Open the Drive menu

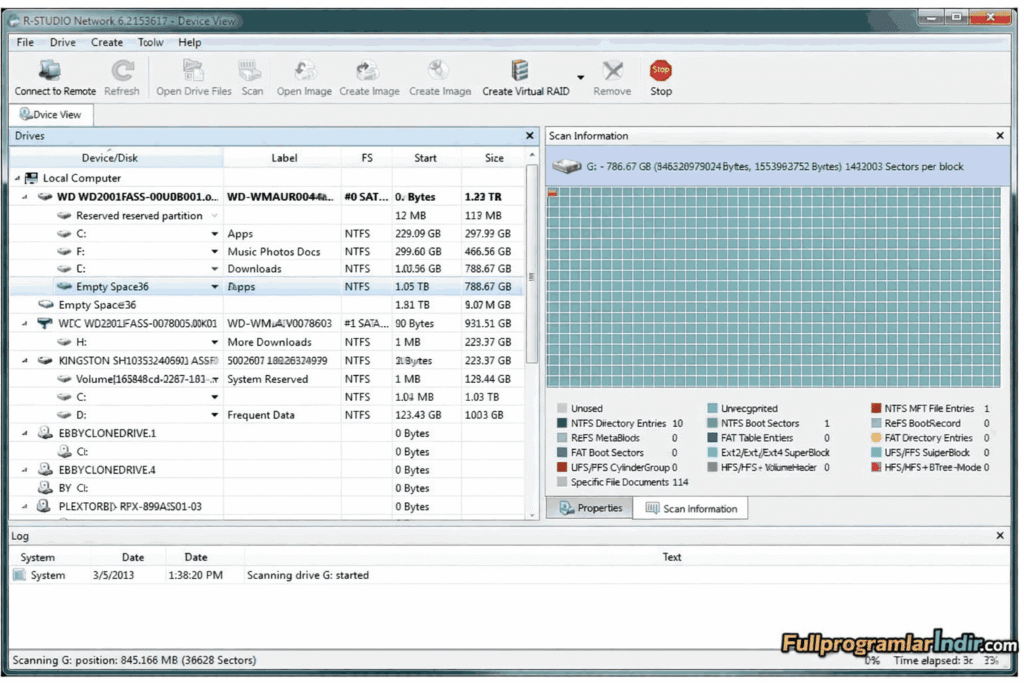click(62, 43)
